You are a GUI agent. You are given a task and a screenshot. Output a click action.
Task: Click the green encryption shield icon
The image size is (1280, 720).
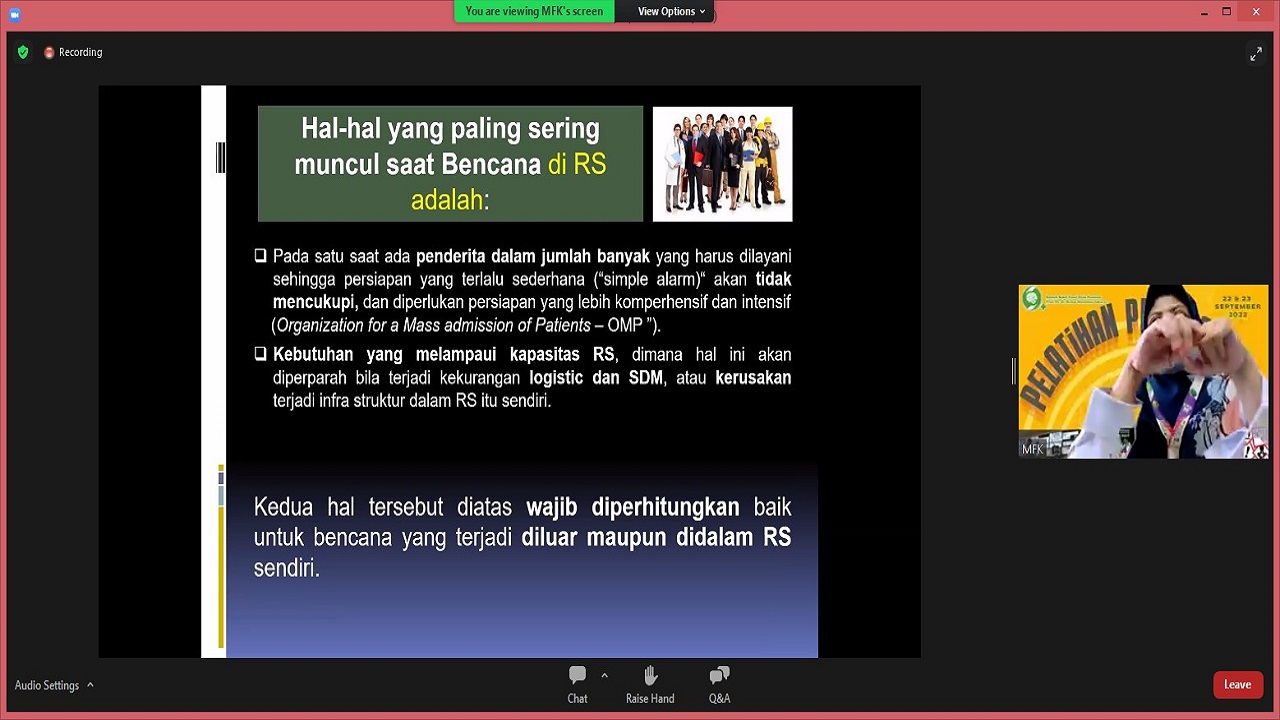pos(23,52)
